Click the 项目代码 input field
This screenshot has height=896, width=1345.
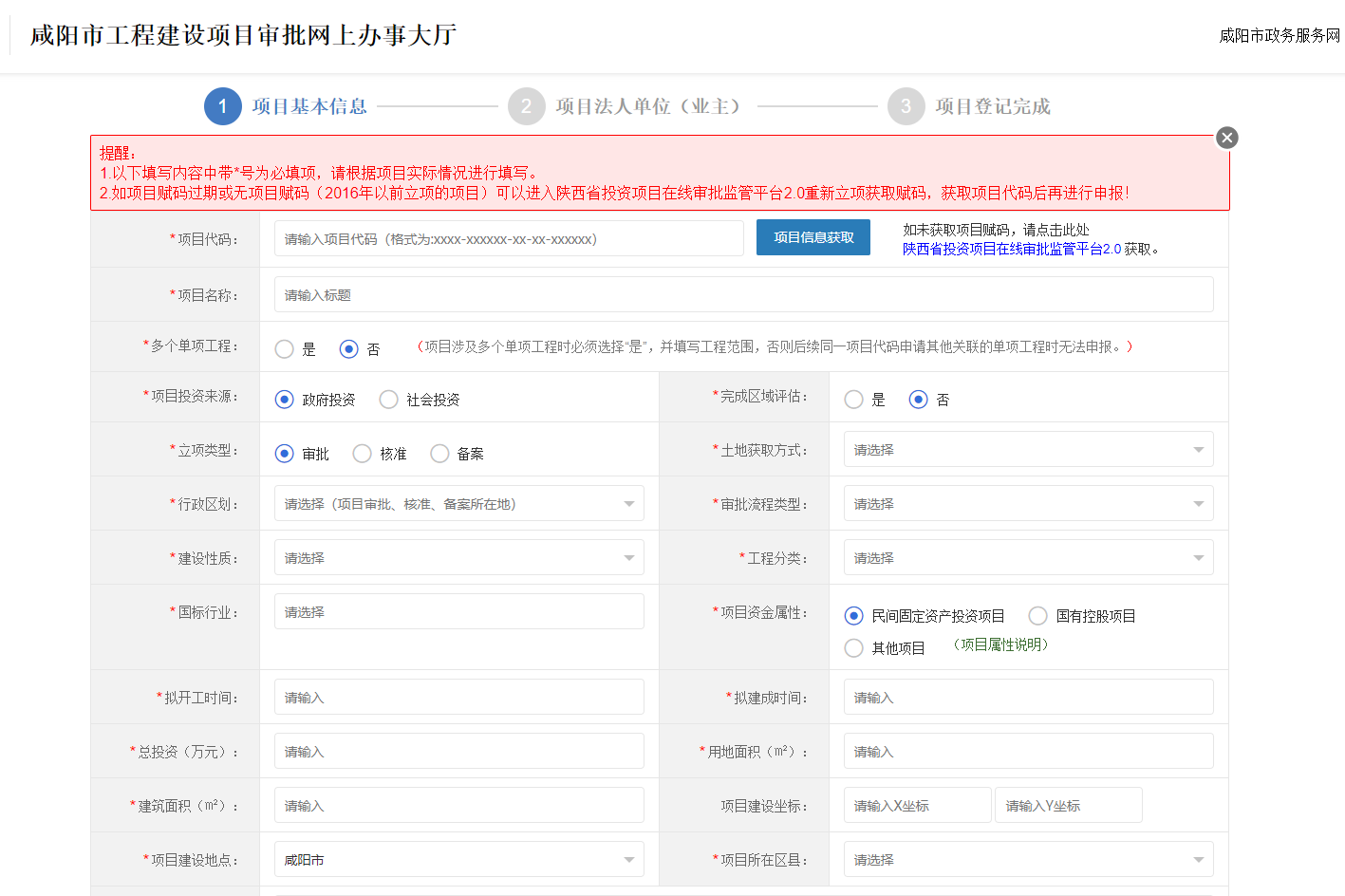(x=508, y=239)
